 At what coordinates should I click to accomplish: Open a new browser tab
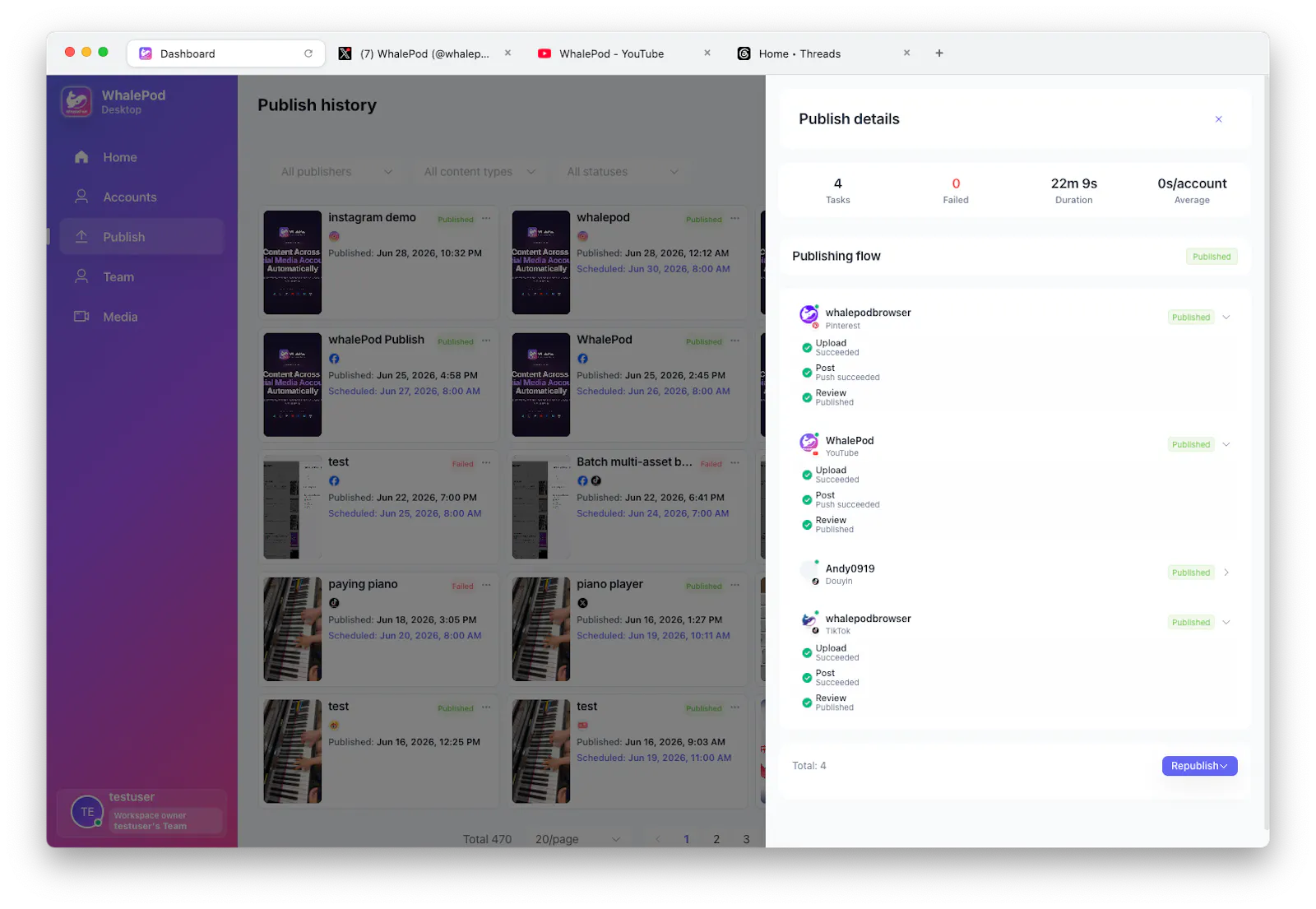click(939, 53)
